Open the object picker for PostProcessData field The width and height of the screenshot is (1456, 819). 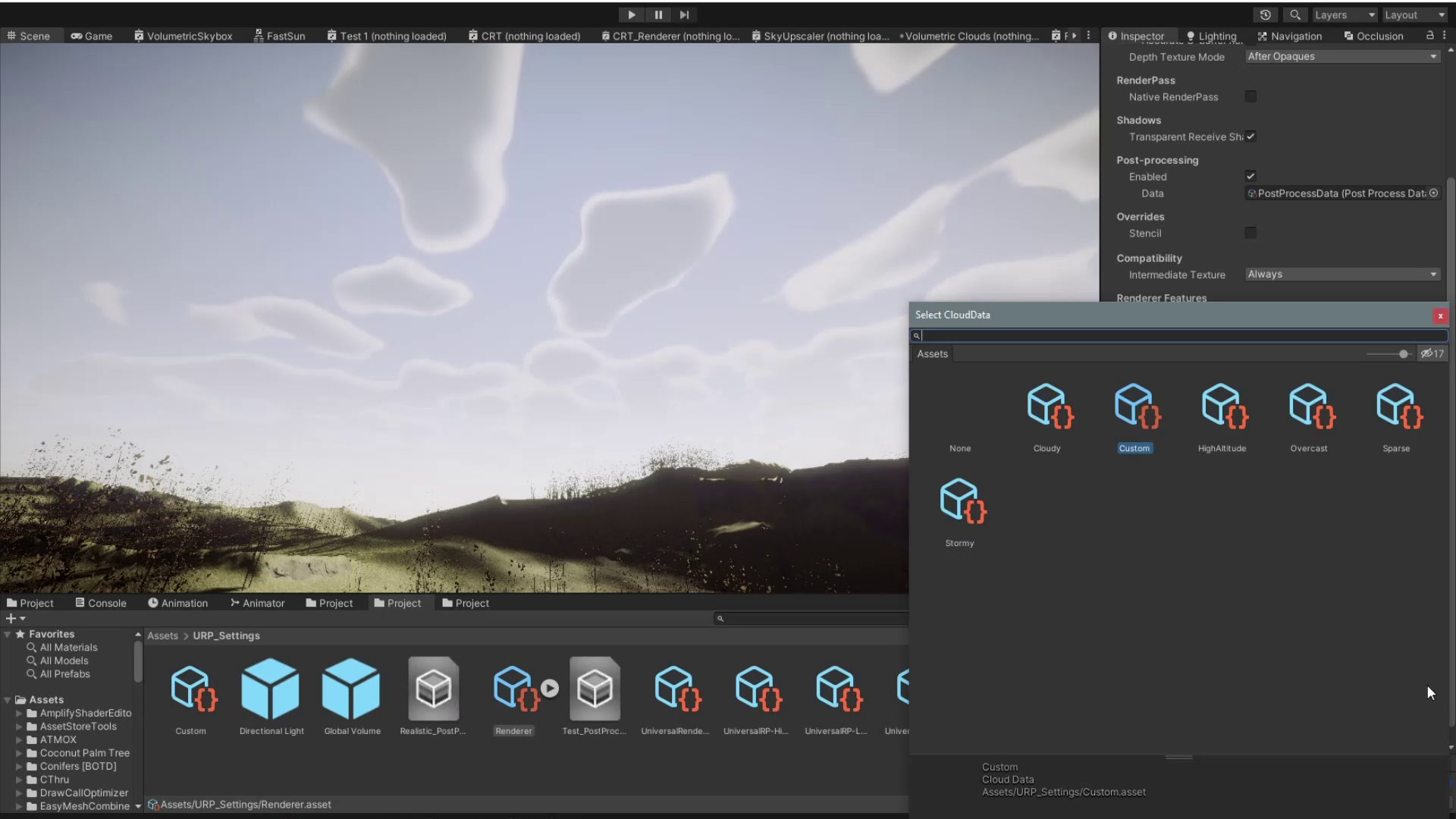point(1433,193)
